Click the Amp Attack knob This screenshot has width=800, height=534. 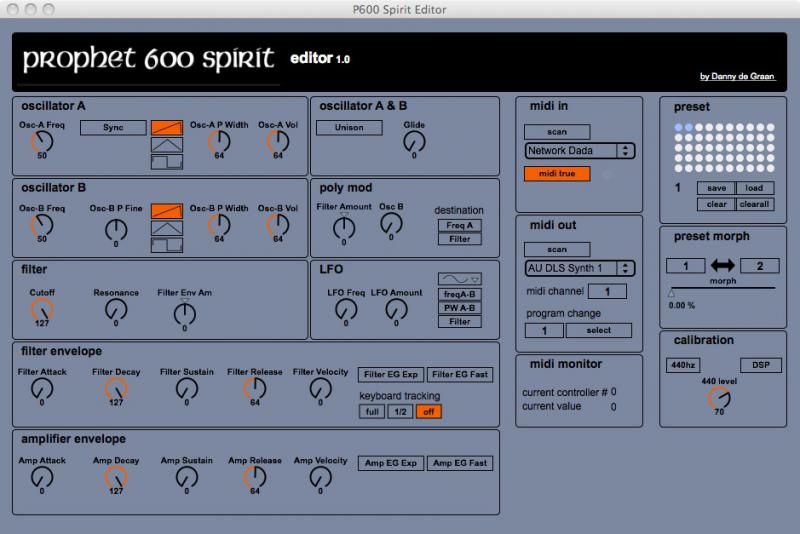point(42,477)
